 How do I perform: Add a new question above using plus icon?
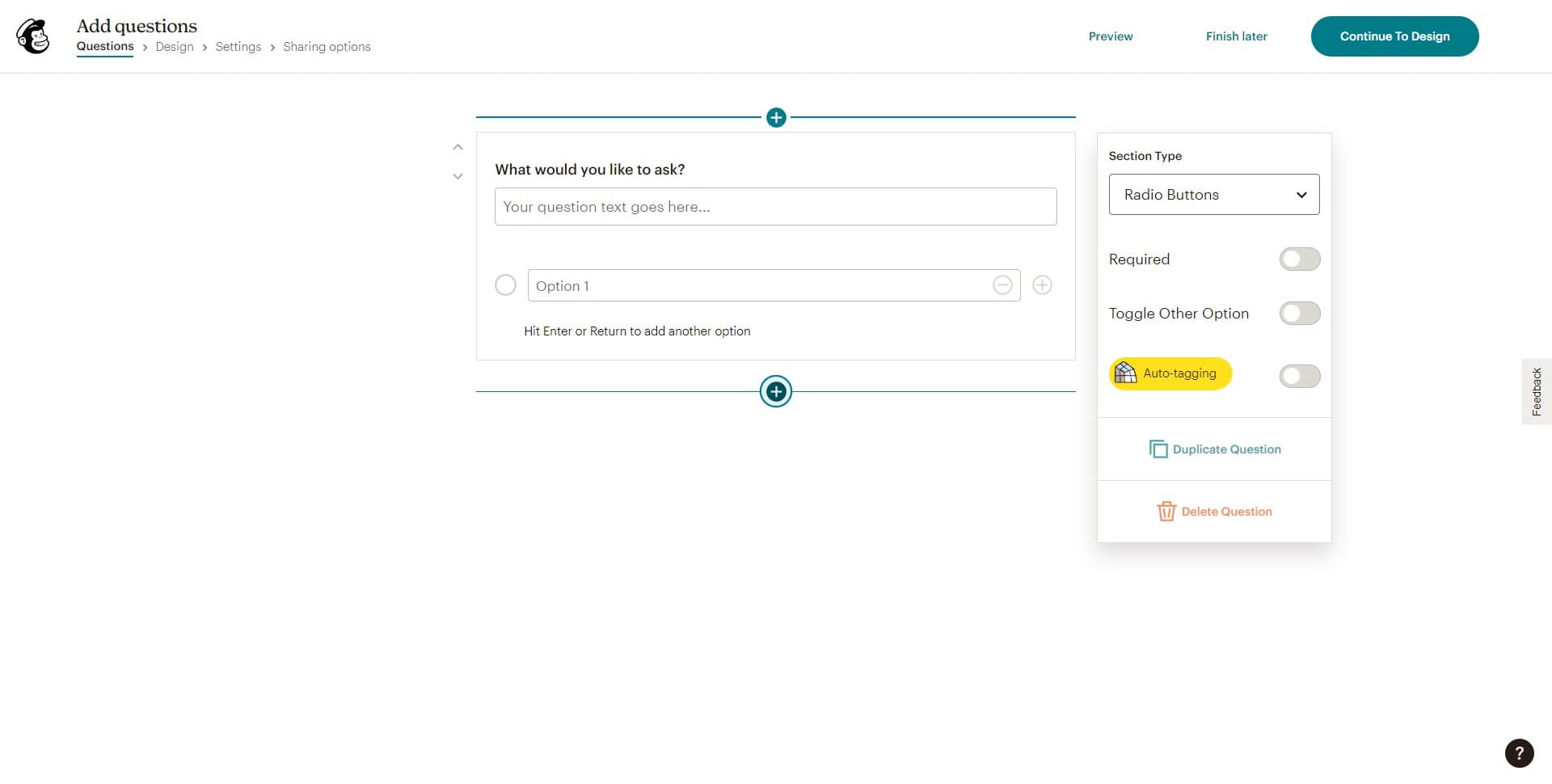[776, 117]
